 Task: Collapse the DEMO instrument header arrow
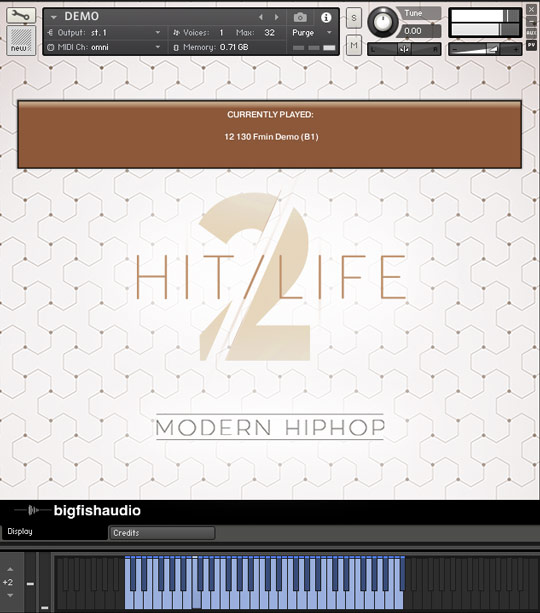coord(54,17)
